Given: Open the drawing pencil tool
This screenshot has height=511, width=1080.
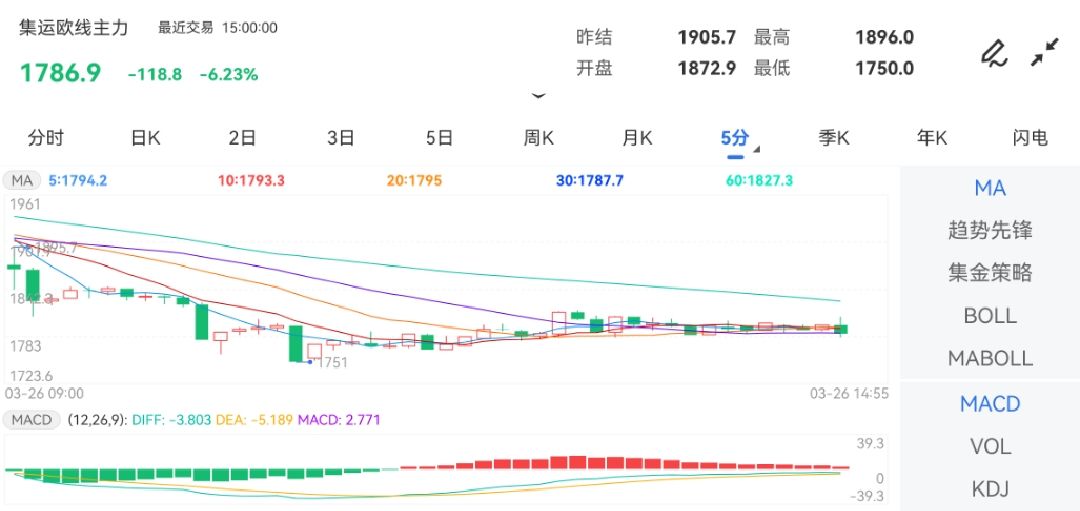Looking at the screenshot, I should (x=993, y=53).
